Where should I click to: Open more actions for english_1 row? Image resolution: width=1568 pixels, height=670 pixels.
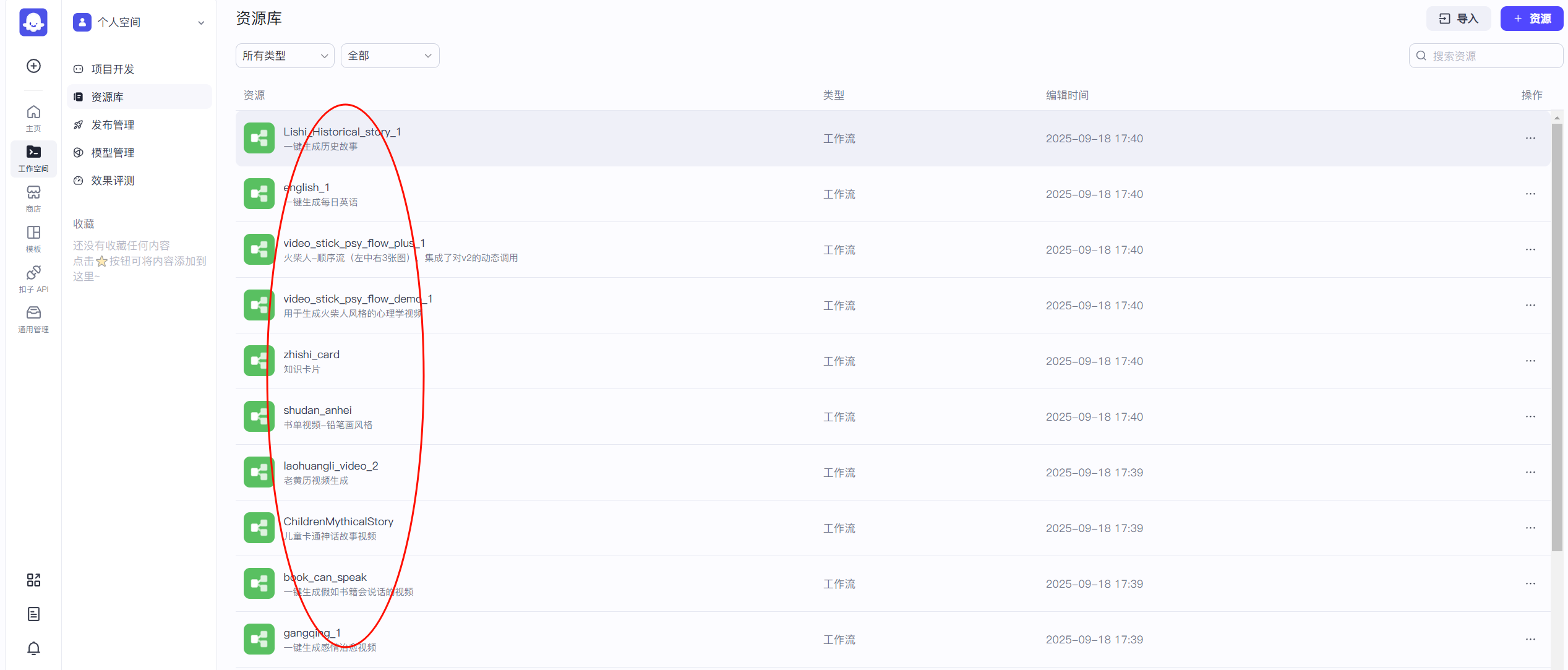(1530, 194)
